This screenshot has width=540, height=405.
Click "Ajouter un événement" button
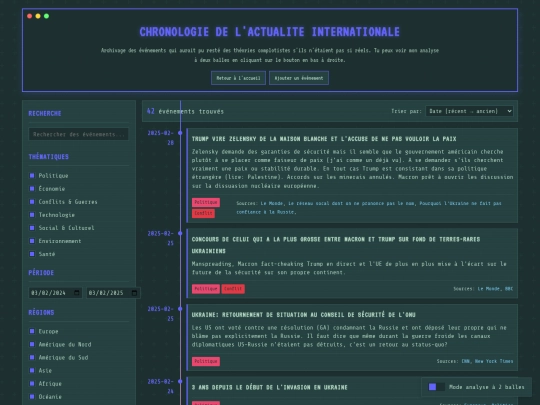click(299, 78)
